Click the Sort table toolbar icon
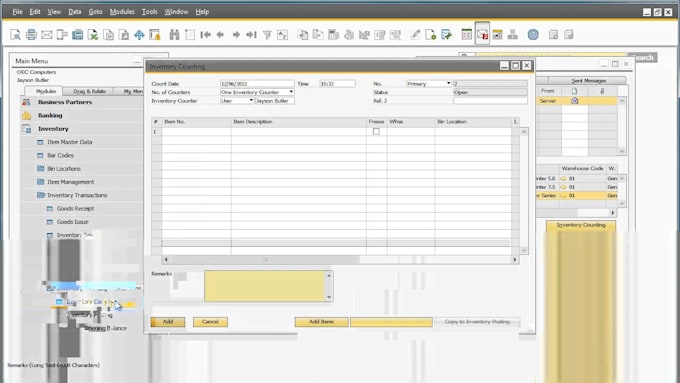The width and height of the screenshot is (680, 383). (282, 35)
